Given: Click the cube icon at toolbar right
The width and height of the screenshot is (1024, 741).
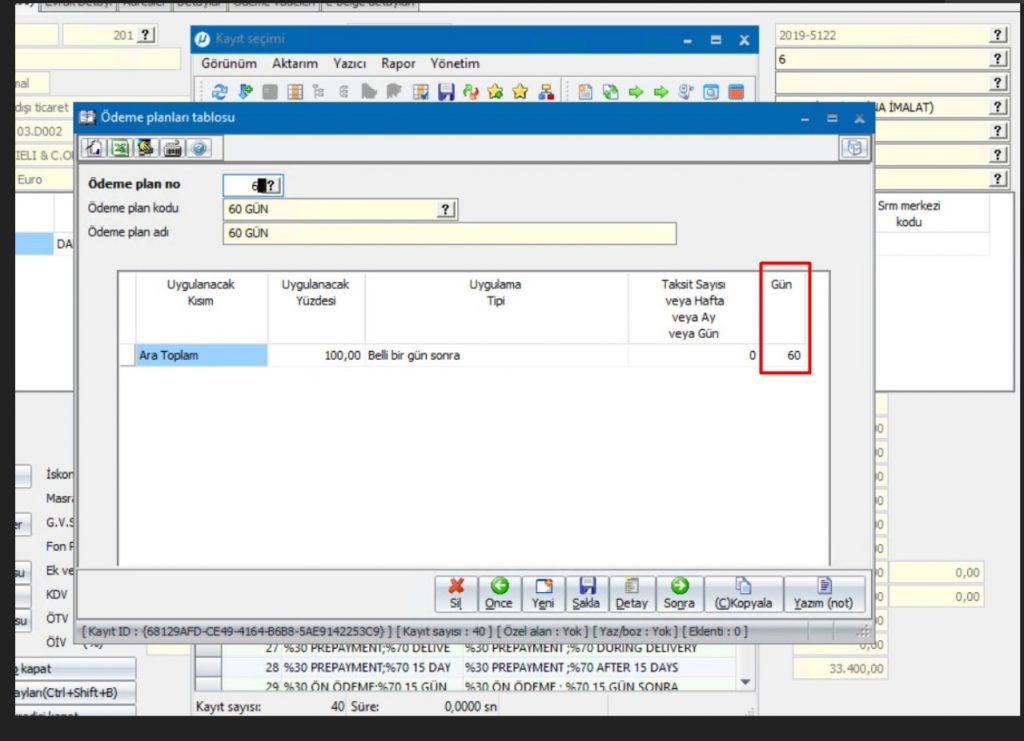Looking at the screenshot, I should point(853,148).
